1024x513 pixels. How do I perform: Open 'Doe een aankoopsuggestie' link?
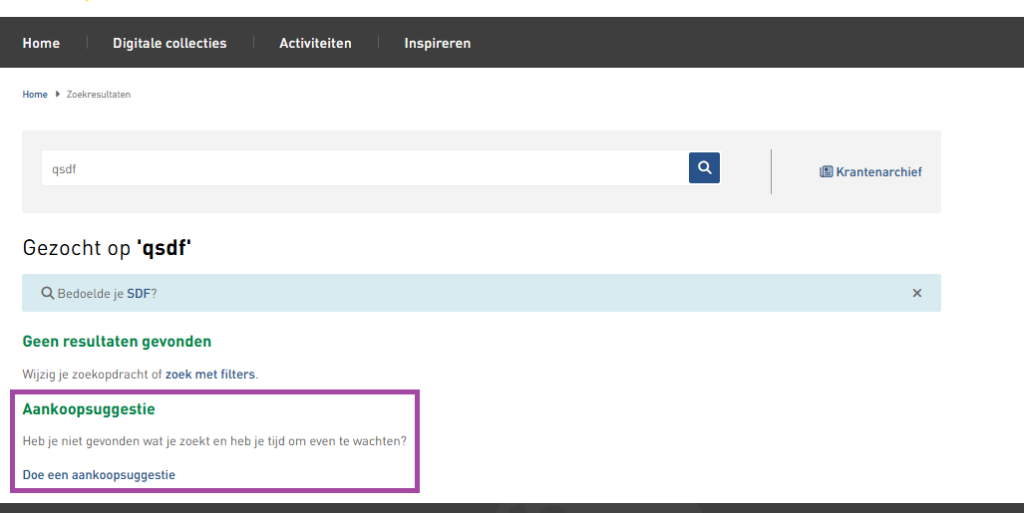tap(99, 475)
